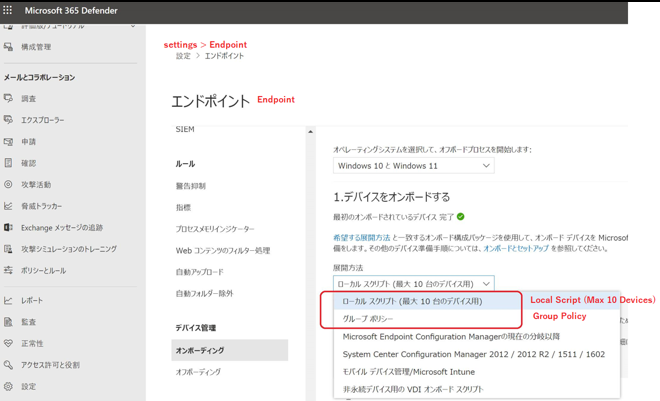Image resolution: width=660 pixels, height=401 pixels.
Task: Open the オンボードとセットアップ link
Action: pyautogui.click(x=516, y=248)
